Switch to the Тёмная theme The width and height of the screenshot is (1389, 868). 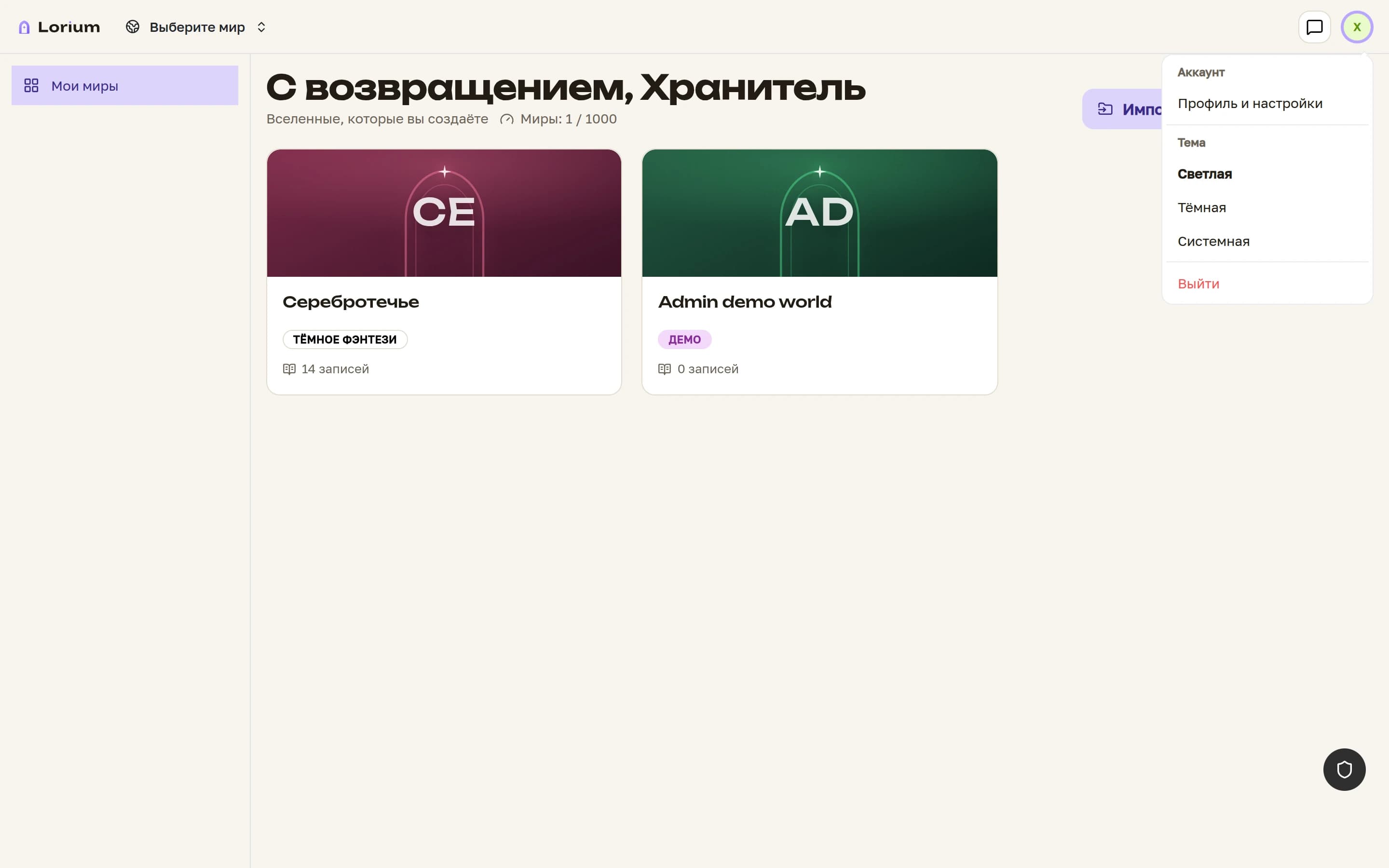[1267, 208]
